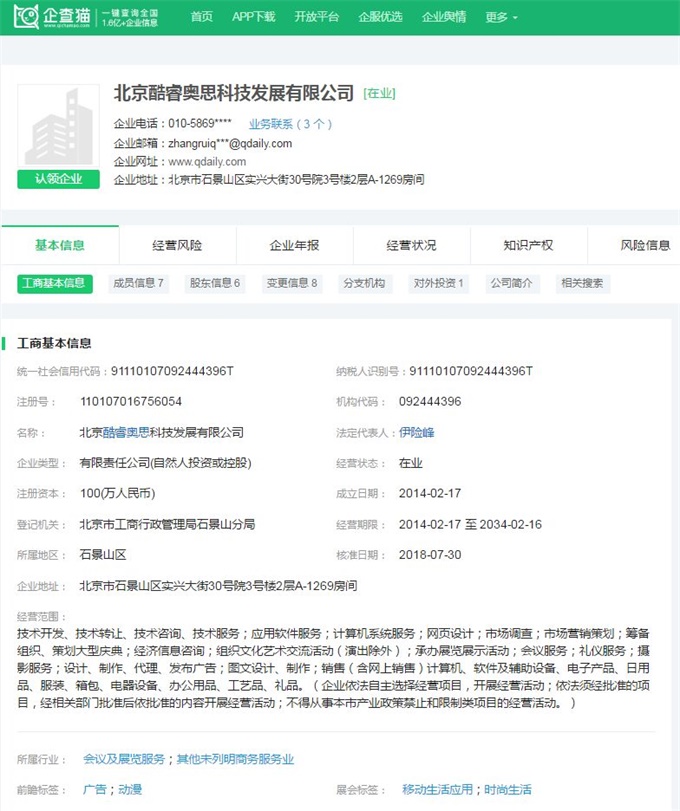
Task: Open the 知识产权 tab
Action: pos(528,245)
